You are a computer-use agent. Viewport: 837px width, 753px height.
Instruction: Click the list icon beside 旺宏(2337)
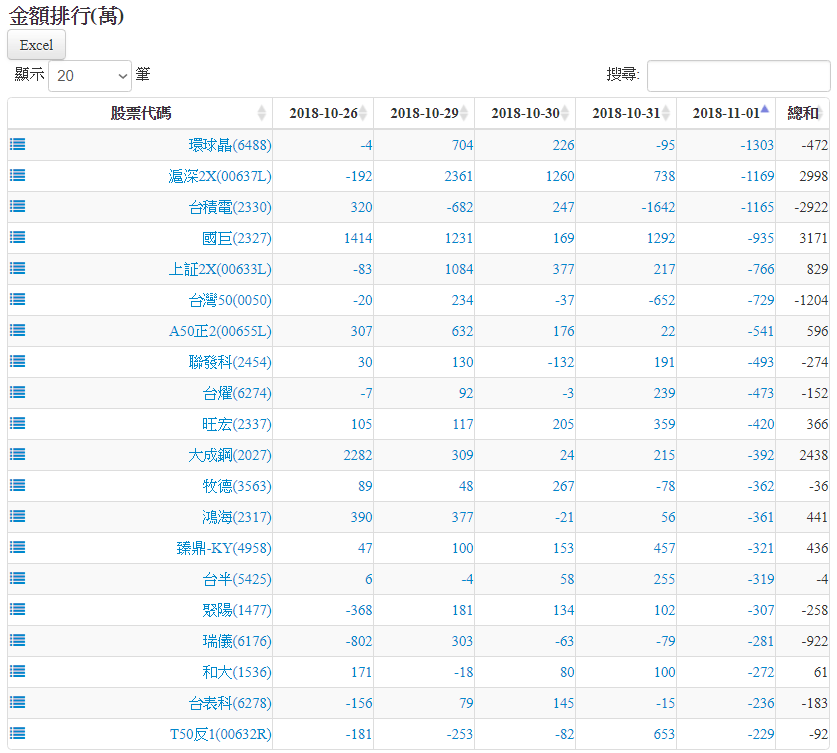coord(18,423)
